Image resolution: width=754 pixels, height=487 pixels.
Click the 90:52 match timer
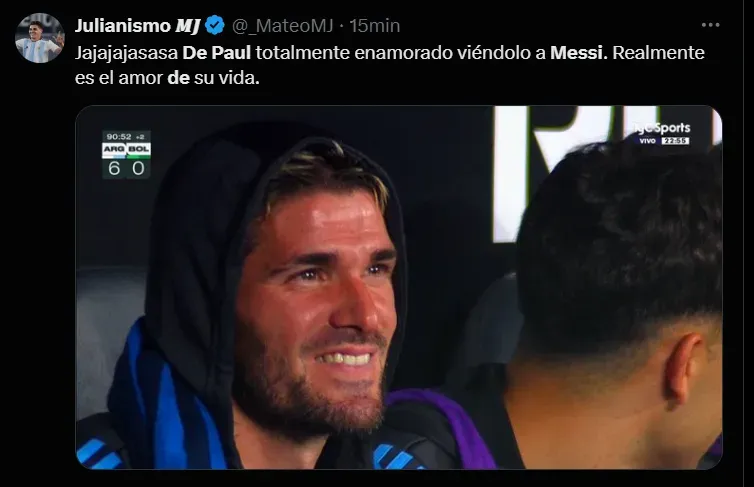[119, 137]
